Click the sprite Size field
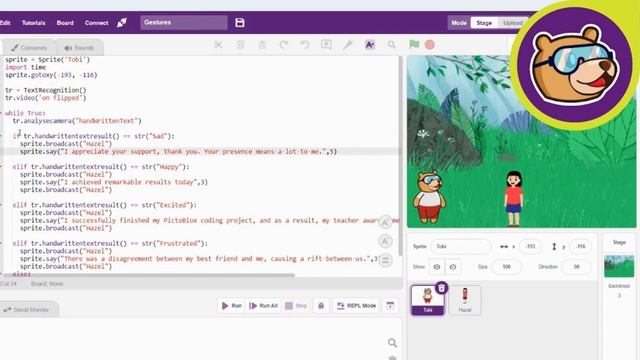Image resolution: width=640 pixels, height=360 pixels. pyautogui.click(x=507, y=267)
